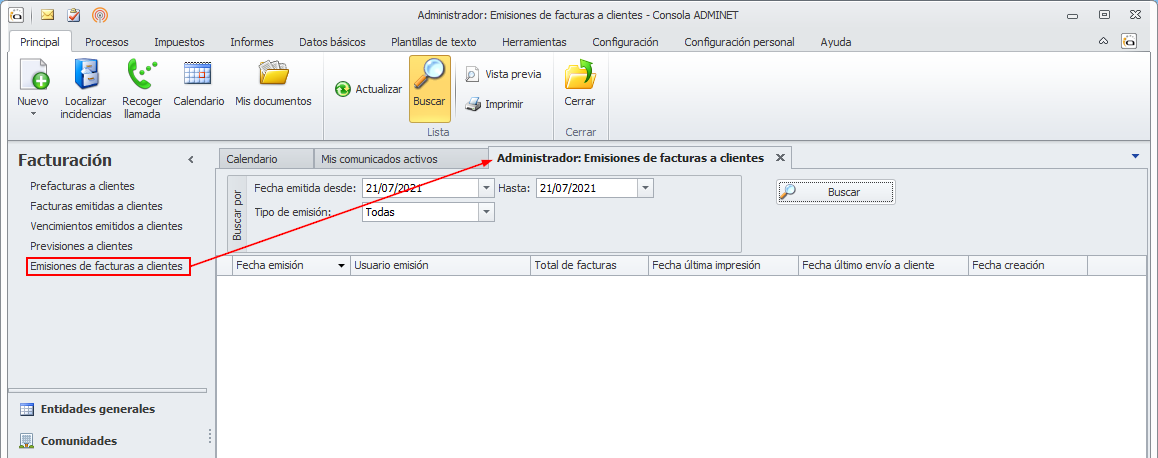Open Facturas emitidas a clientes
The width and height of the screenshot is (1158, 458).
point(96,206)
